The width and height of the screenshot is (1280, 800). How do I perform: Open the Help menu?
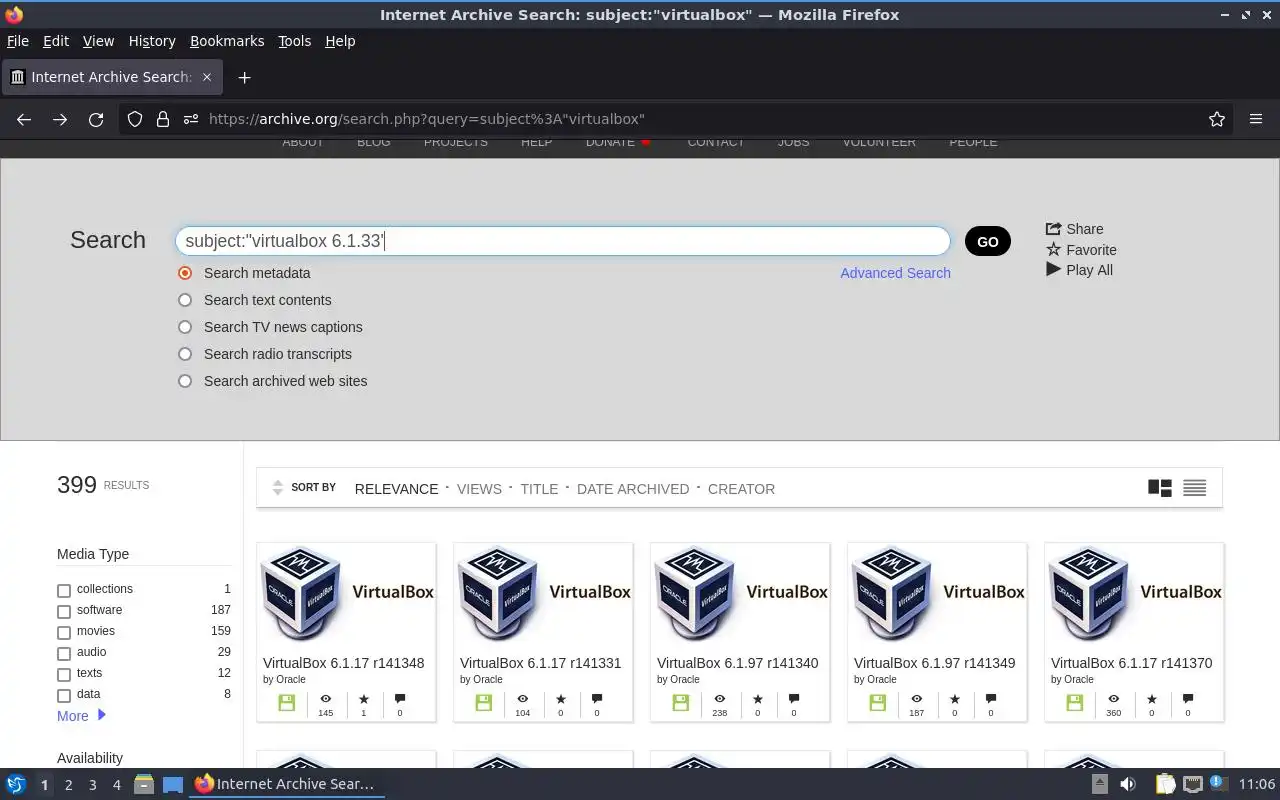(340, 41)
